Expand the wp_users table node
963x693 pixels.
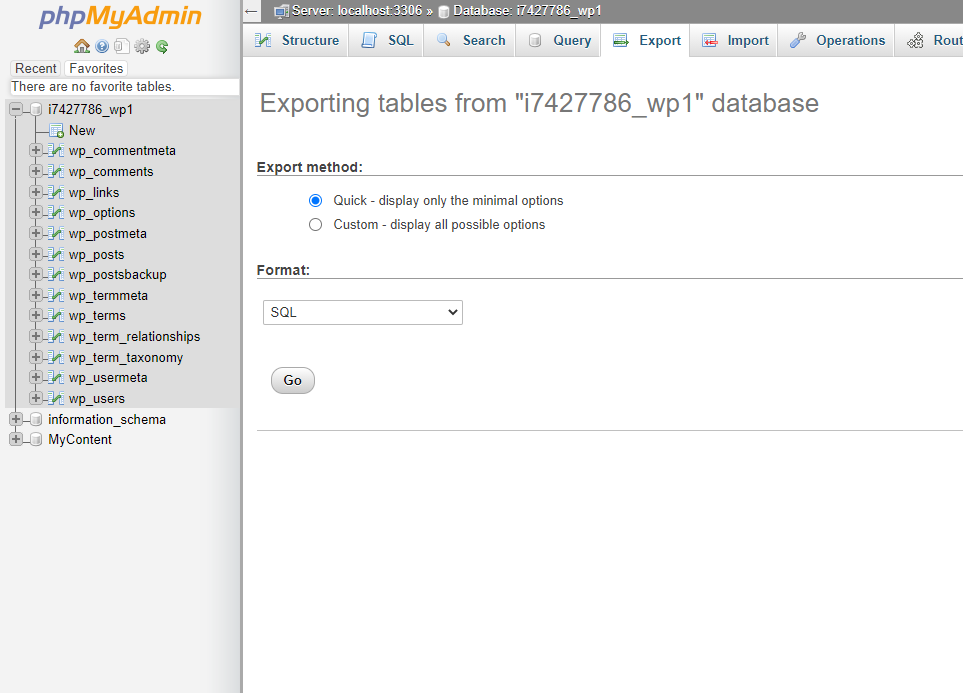[36, 398]
